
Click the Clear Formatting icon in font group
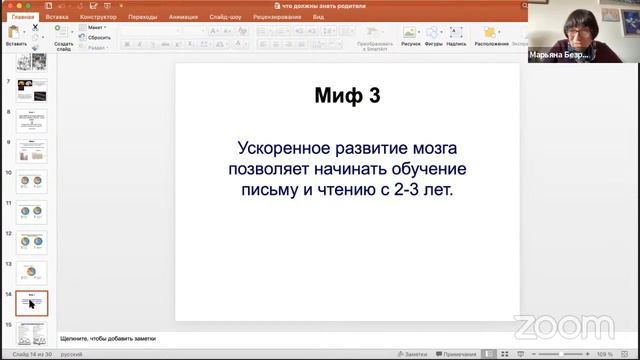pyautogui.click(x=242, y=31)
